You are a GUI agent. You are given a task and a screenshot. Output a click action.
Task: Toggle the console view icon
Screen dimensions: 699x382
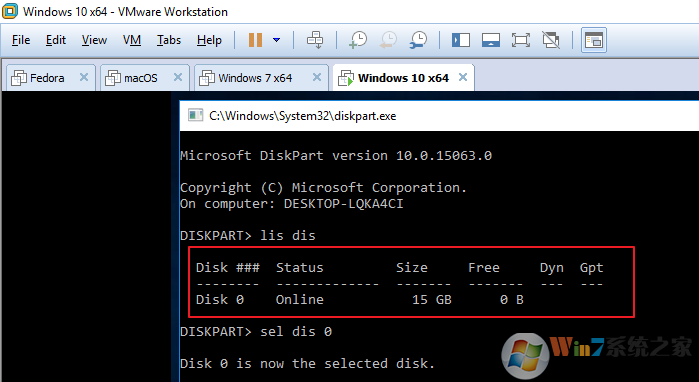coord(594,40)
